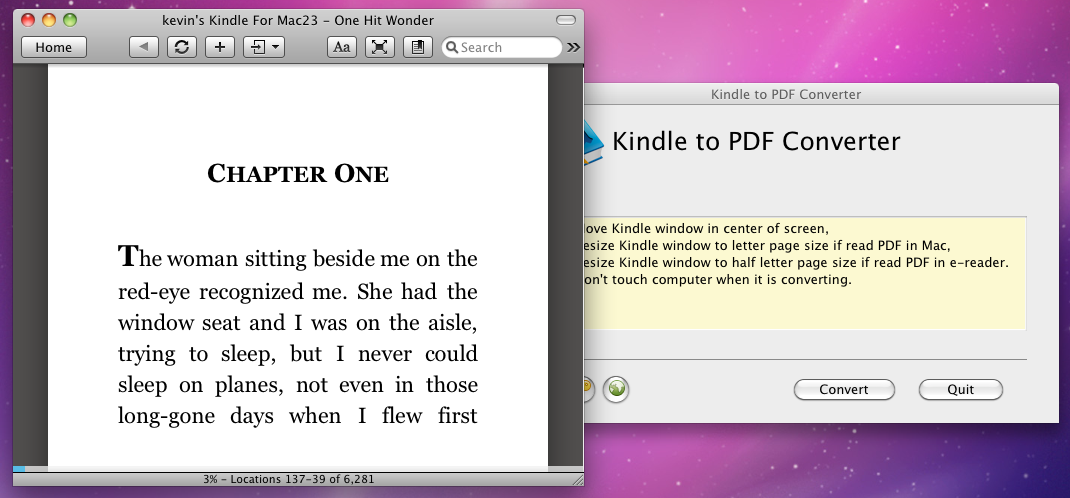Screen dimensions: 1070x498
Task: Click the reading progress bar in Kindle
Action: point(298,469)
